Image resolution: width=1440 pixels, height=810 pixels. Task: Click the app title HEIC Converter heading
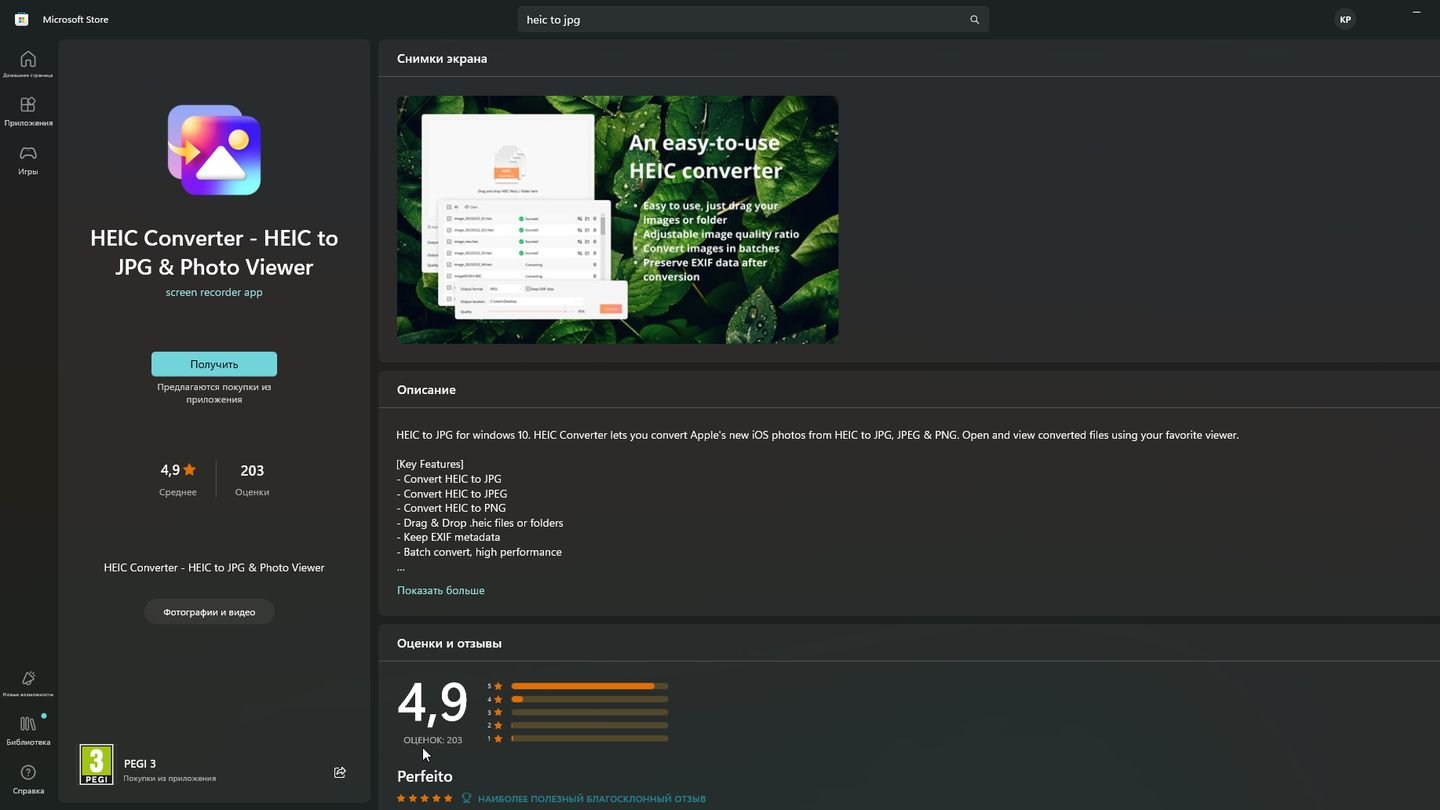pos(214,252)
